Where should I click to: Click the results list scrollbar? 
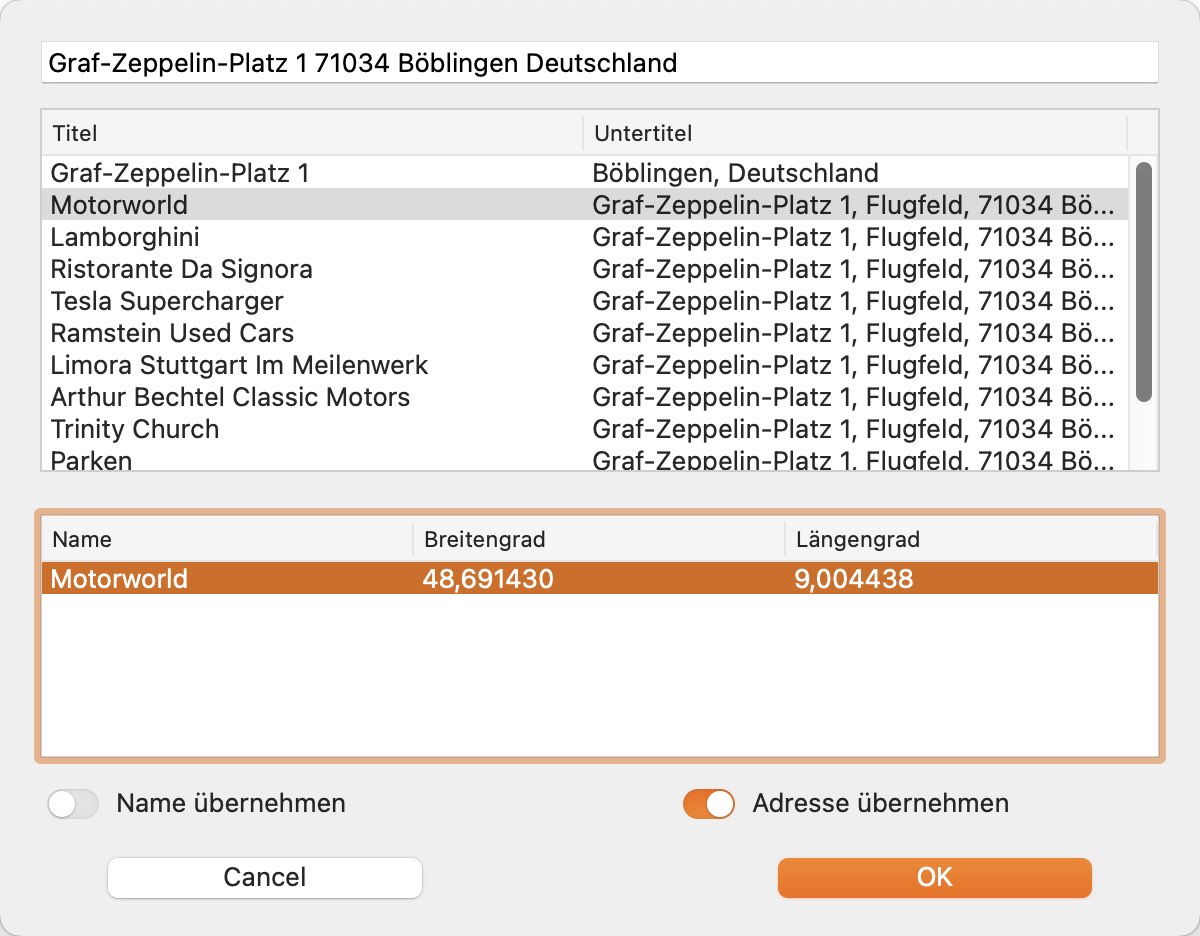(x=1144, y=282)
